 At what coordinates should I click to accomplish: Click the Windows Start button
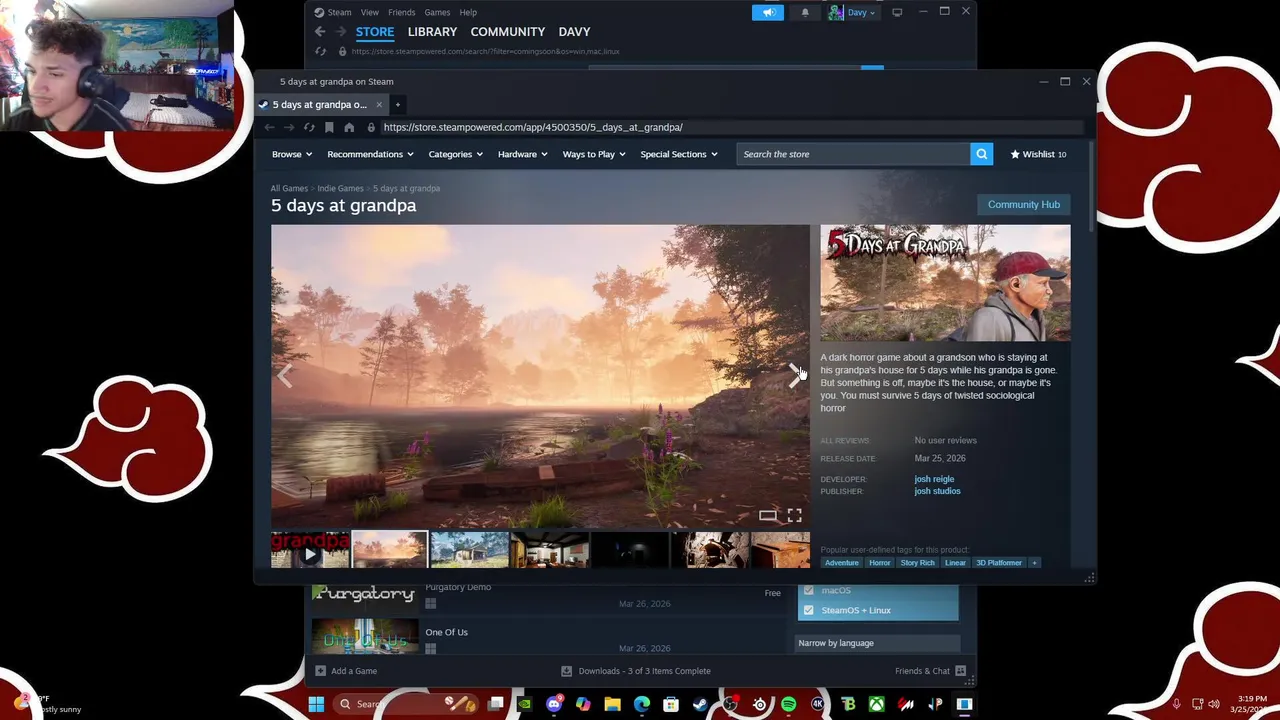coord(316,704)
